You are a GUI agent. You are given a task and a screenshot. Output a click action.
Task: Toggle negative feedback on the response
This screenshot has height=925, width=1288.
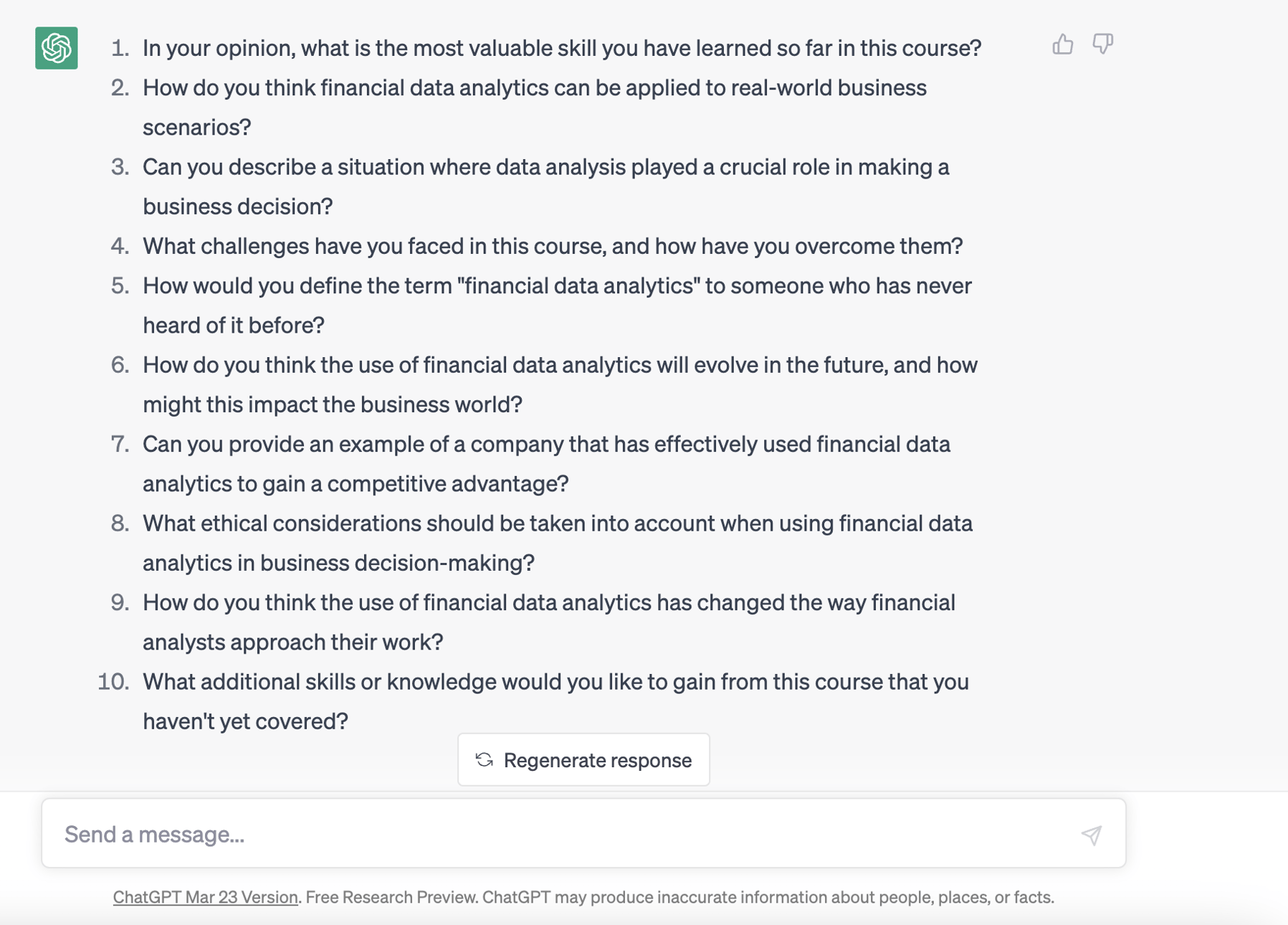pos(1102,44)
